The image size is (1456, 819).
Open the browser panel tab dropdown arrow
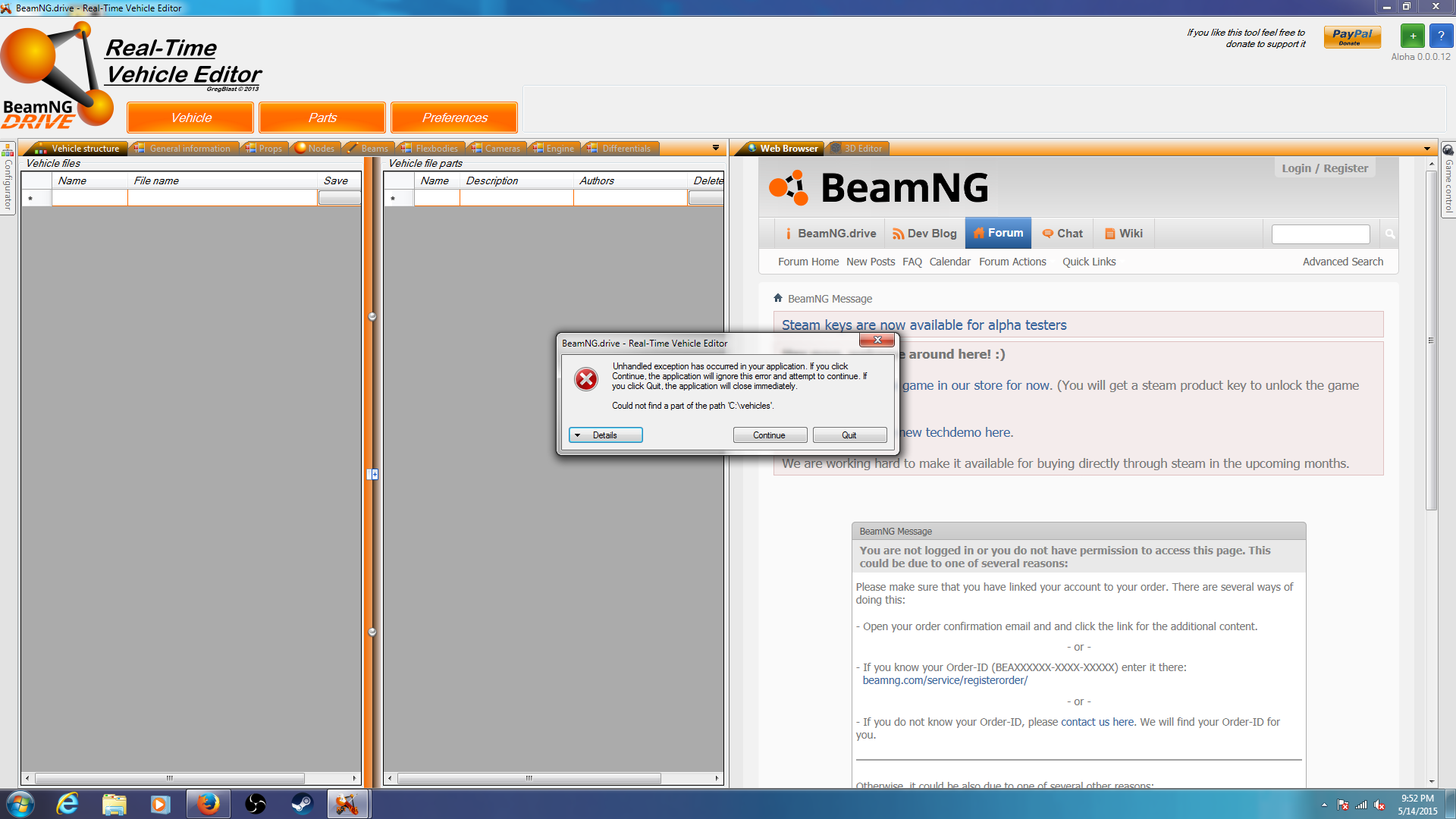pos(1426,149)
